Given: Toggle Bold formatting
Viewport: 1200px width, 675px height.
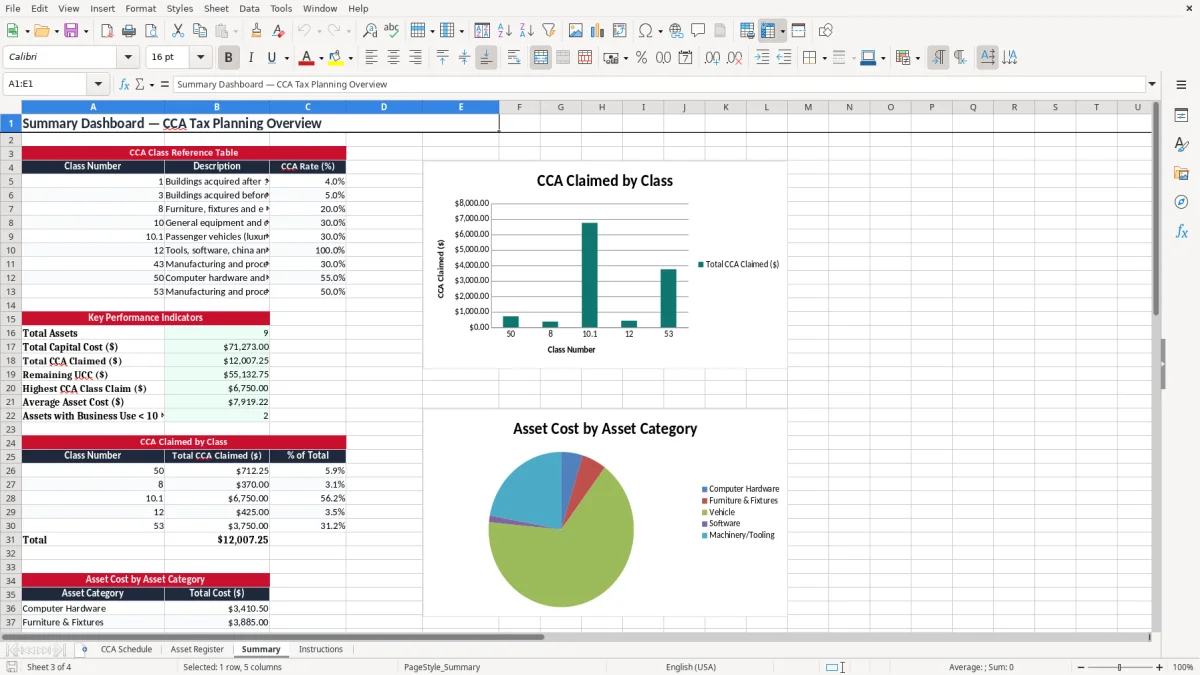Looking at the screenshot, I should [x=228, y=58].
